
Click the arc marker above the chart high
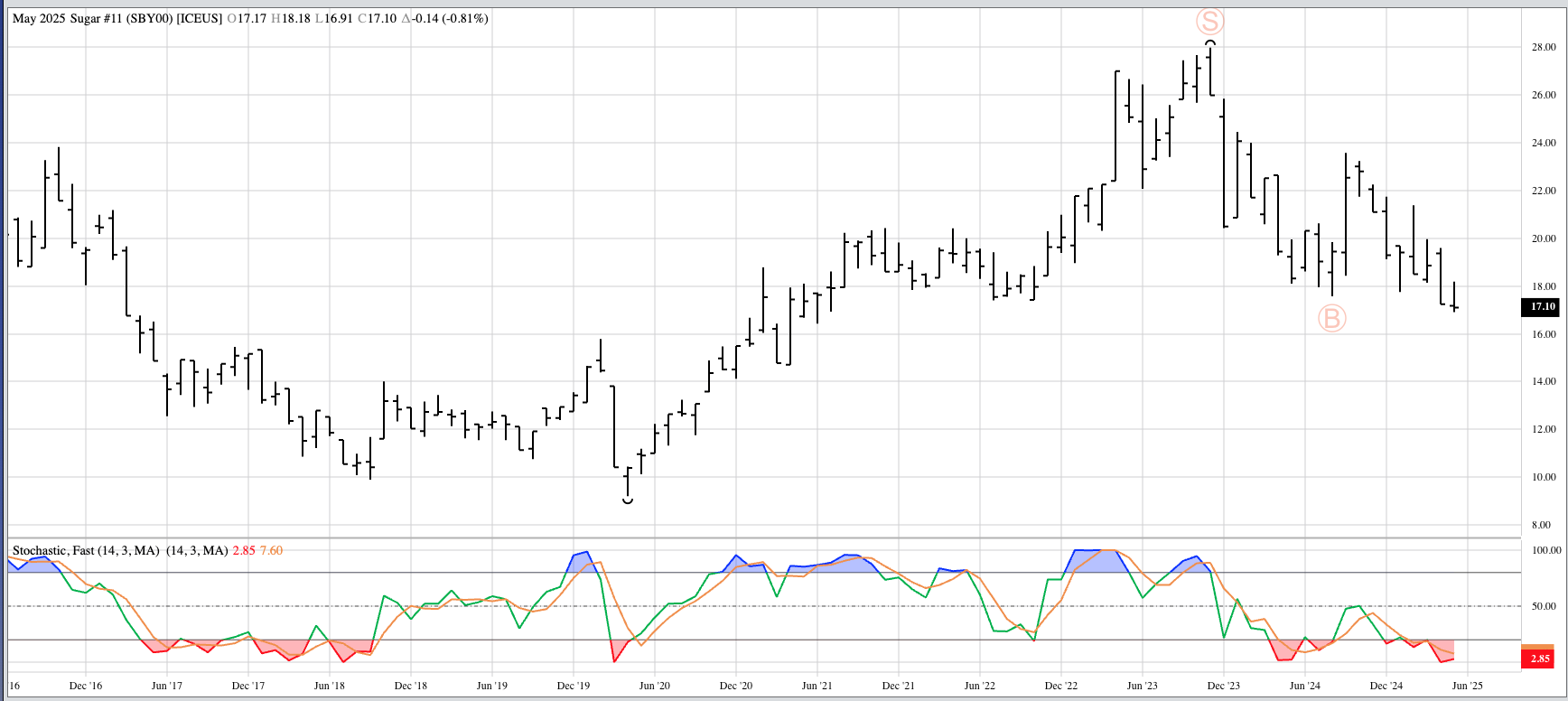click(1210, 42)
